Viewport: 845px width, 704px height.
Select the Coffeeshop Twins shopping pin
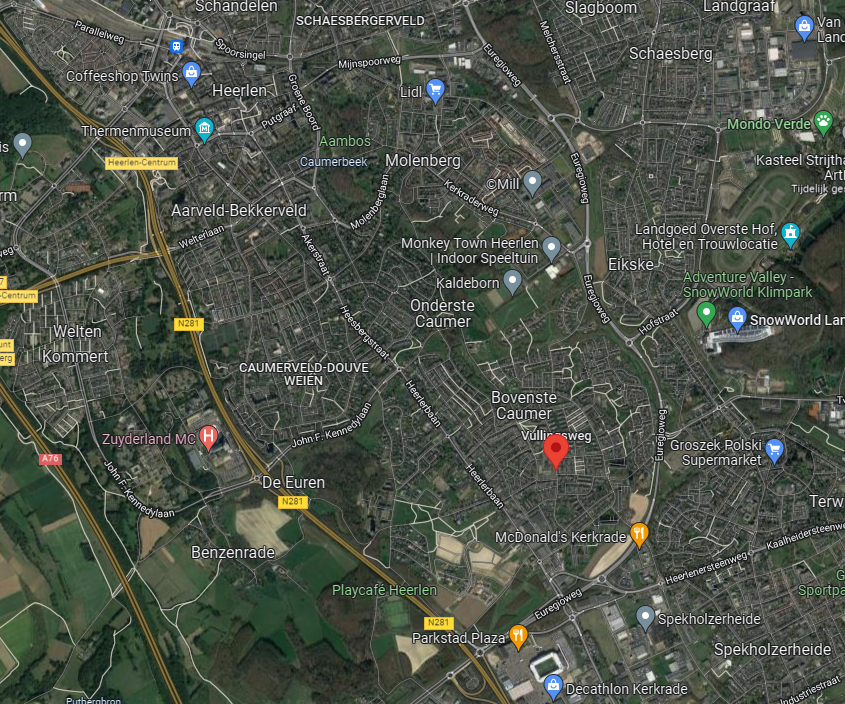[191, 74]
